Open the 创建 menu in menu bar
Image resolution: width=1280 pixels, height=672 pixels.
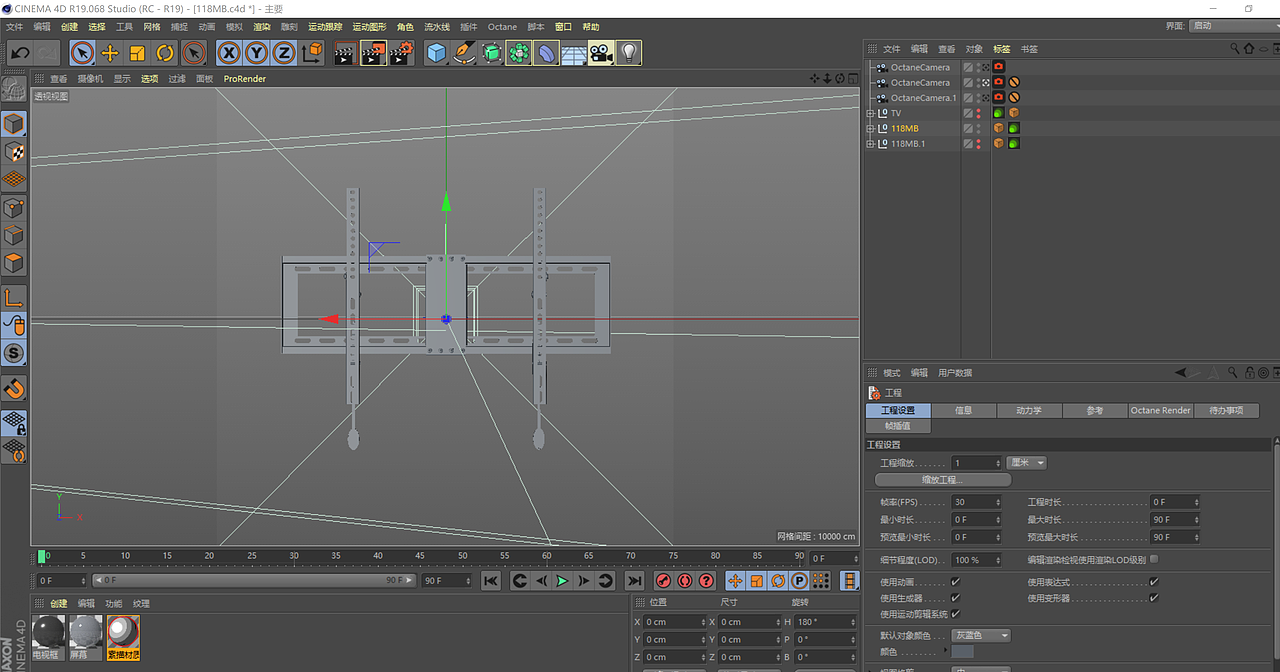tap(69, 27)
